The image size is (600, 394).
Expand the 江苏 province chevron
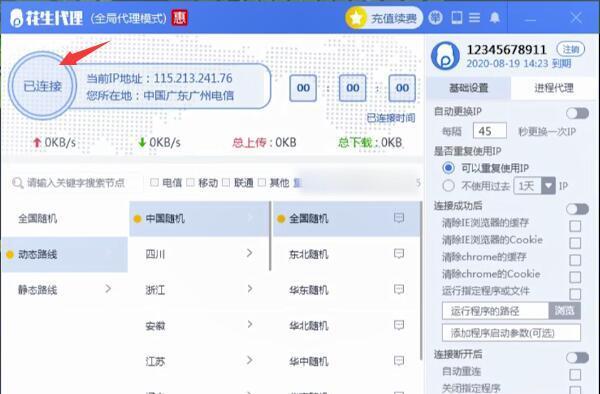click(x=249, y=360)
